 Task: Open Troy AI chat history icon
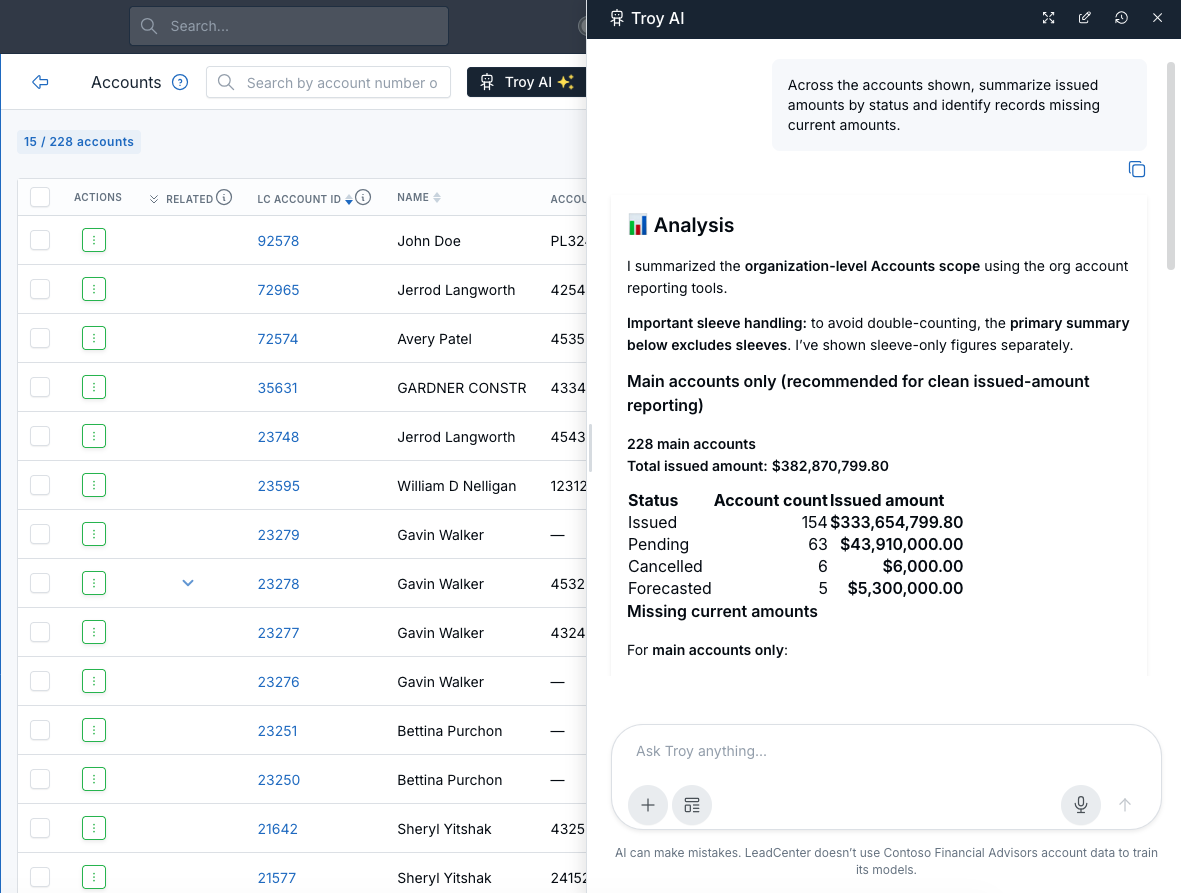[x=1121, y=18]
